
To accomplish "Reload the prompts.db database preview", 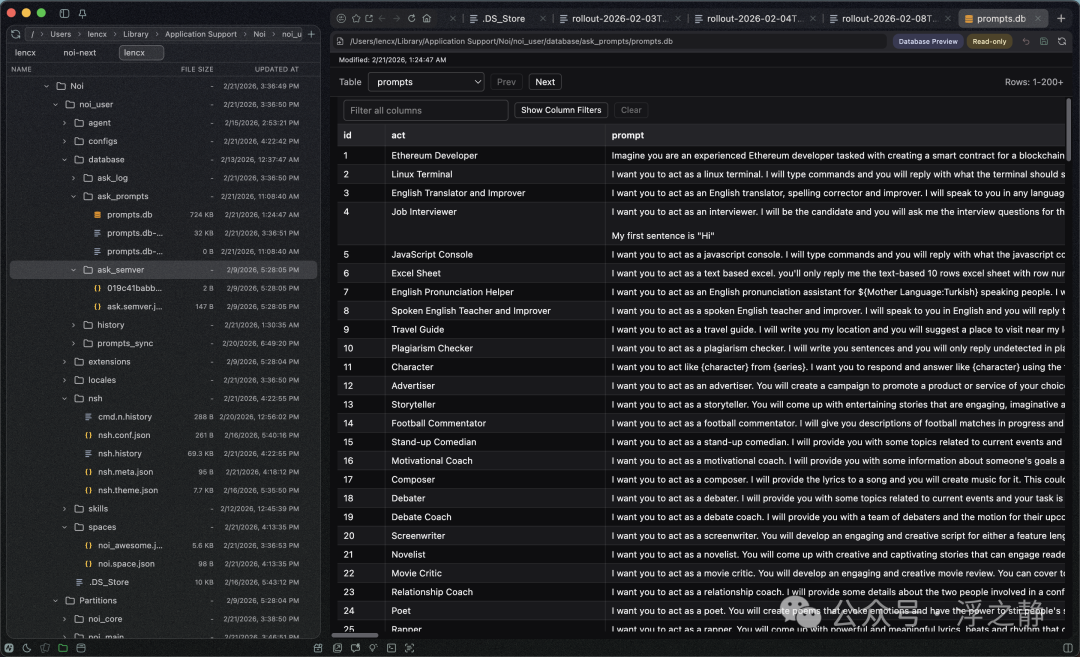I will [1062, 41].
